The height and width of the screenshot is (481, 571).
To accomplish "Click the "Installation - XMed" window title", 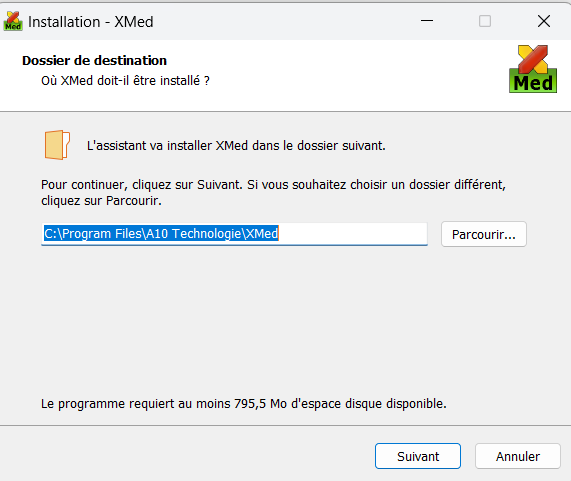I will 91,22.
